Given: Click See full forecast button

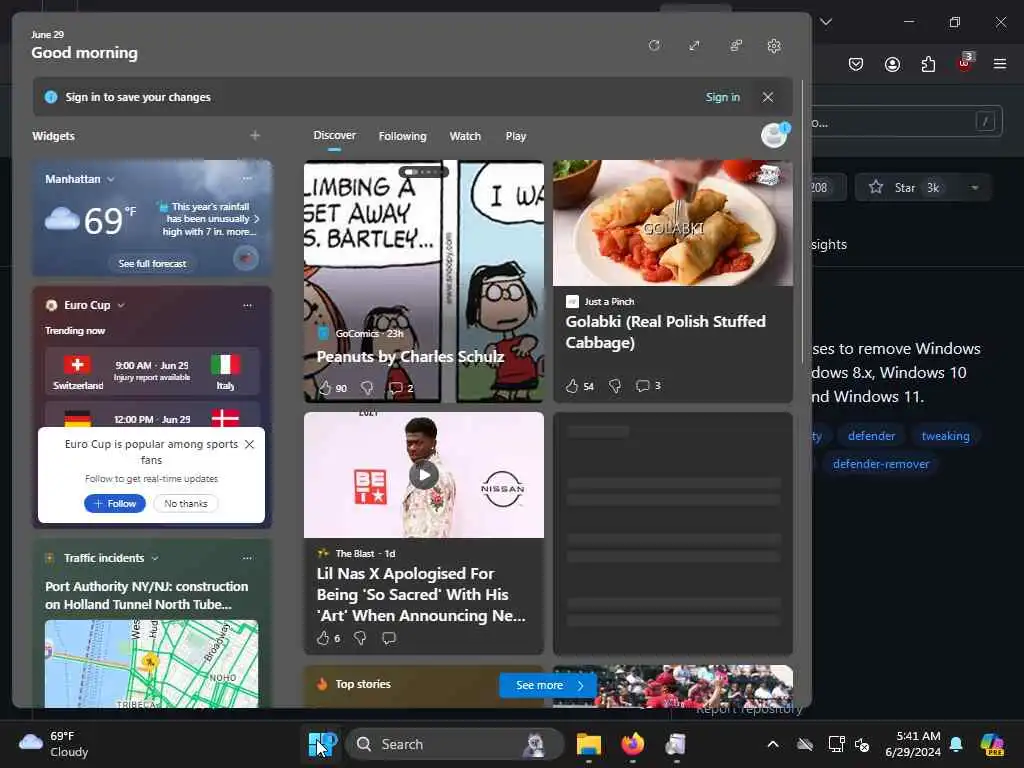Looking at the screenshot, I should (152, 263).
